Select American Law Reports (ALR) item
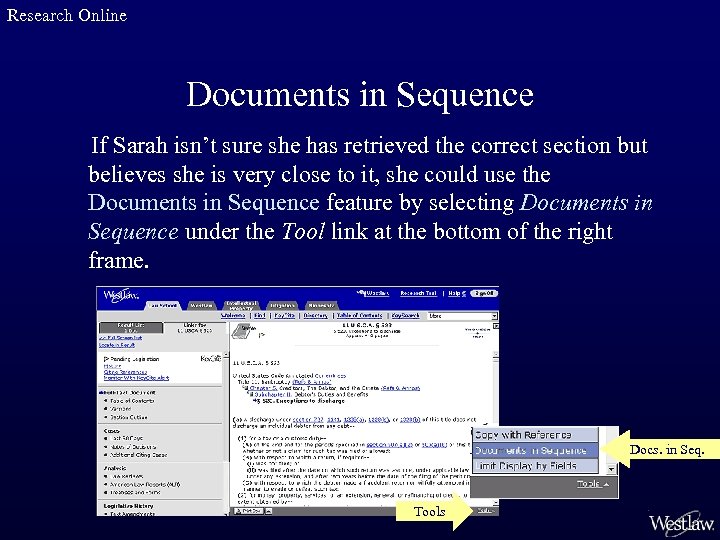This screenshot has width=720, height=540. click(145, 484)
